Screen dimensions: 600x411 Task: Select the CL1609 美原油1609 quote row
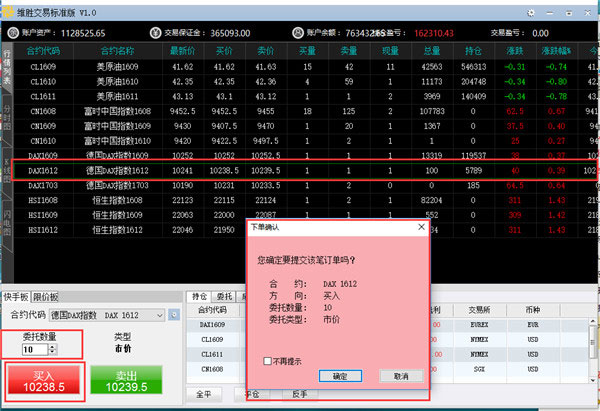305,67
